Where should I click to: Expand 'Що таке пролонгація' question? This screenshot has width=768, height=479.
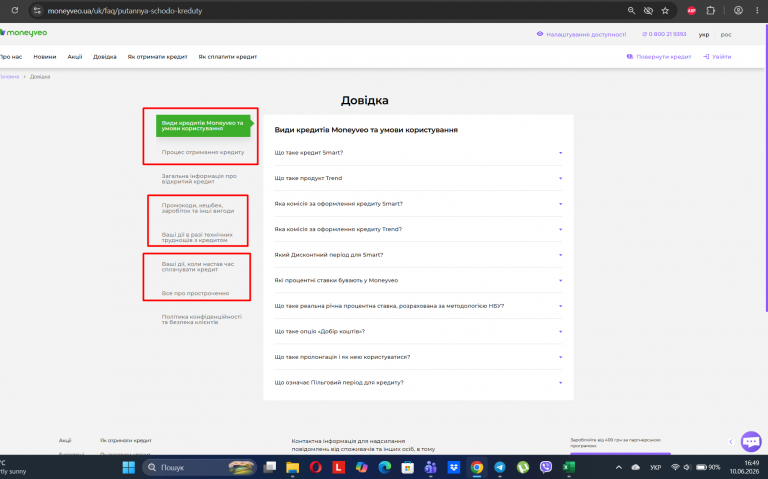coord(418,357)
